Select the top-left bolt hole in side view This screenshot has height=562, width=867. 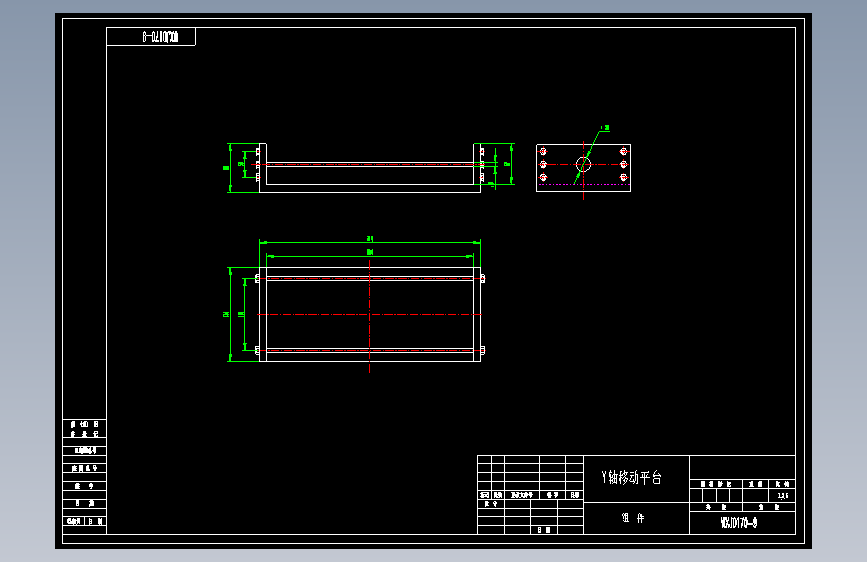point(543,151)
